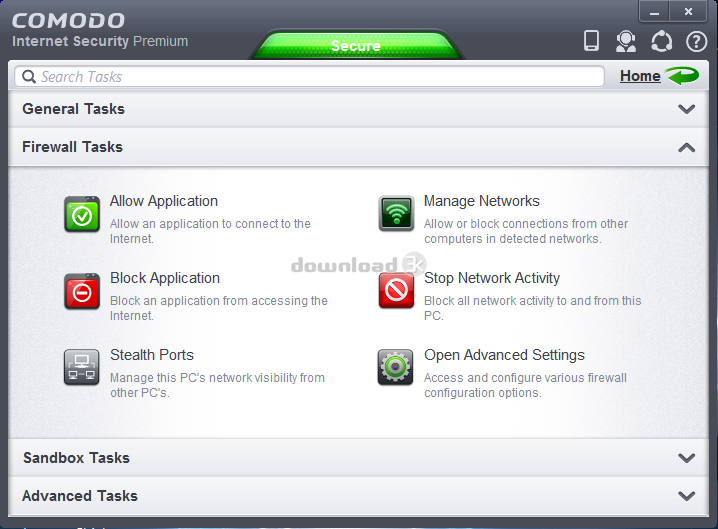Image resolution: width=718 pixels, height=529 pixels.
Task: Go to Home link
Action: click(640, 76)
